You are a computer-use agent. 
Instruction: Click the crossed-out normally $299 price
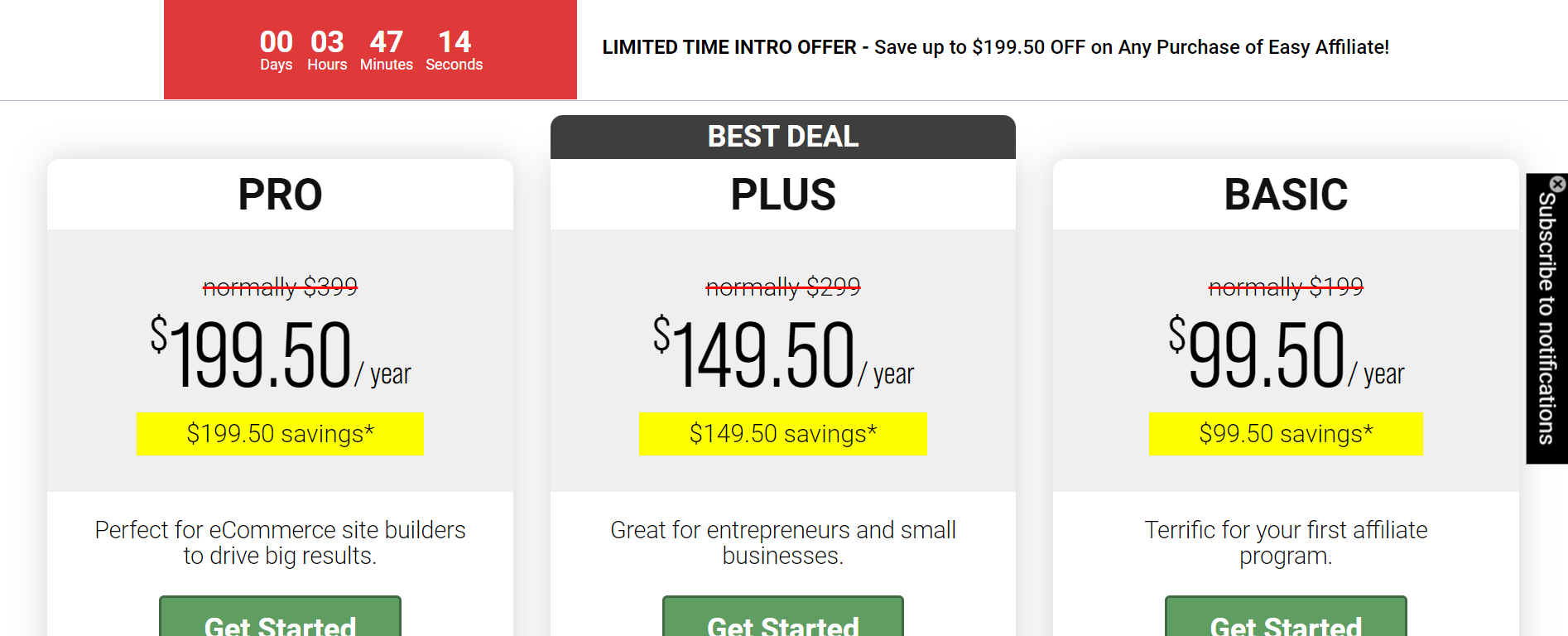tap(782, 287)
